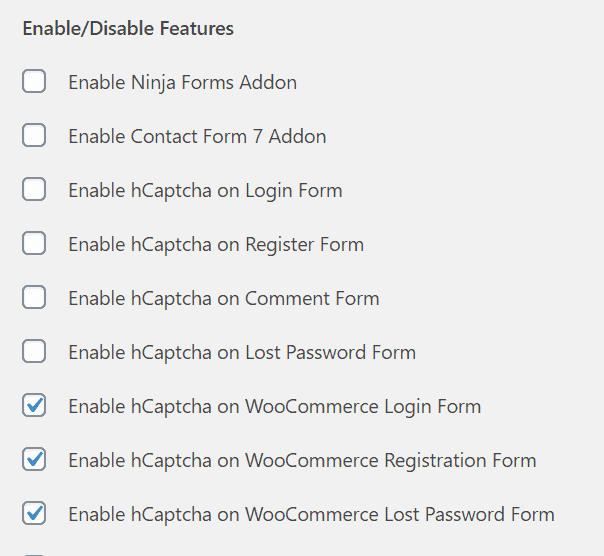Click the 'Enable hCaptcha on Login Form' label
The height and width of the screenshot is (556, 604).
205,191
